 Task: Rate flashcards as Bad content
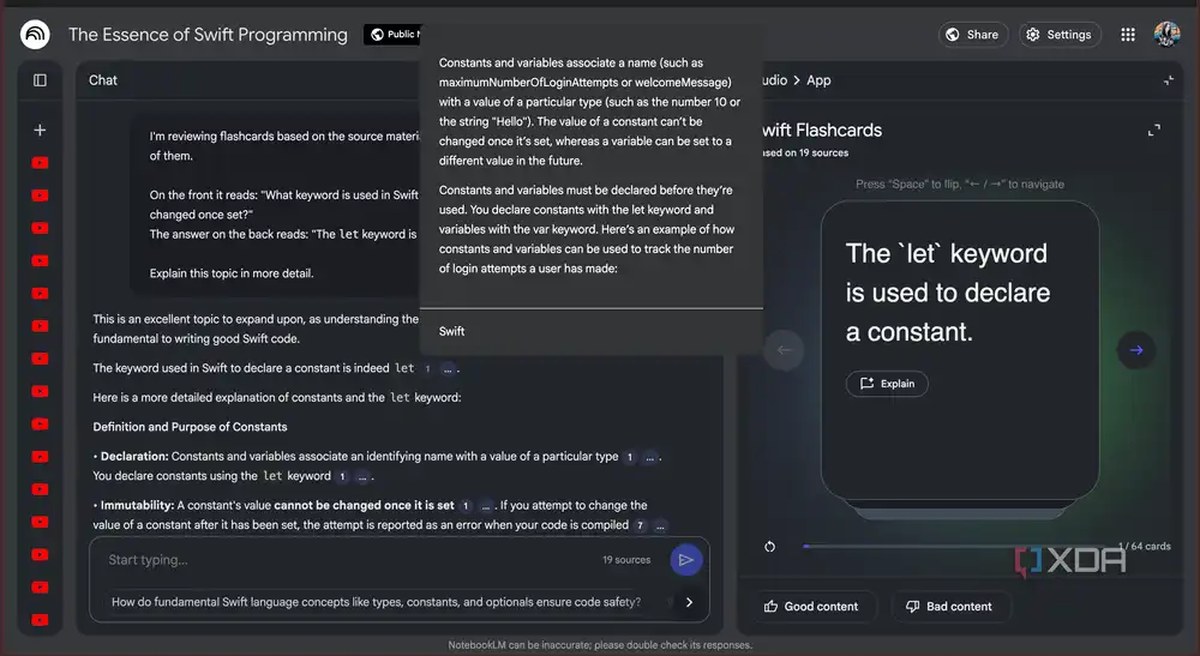click(949, 606)
